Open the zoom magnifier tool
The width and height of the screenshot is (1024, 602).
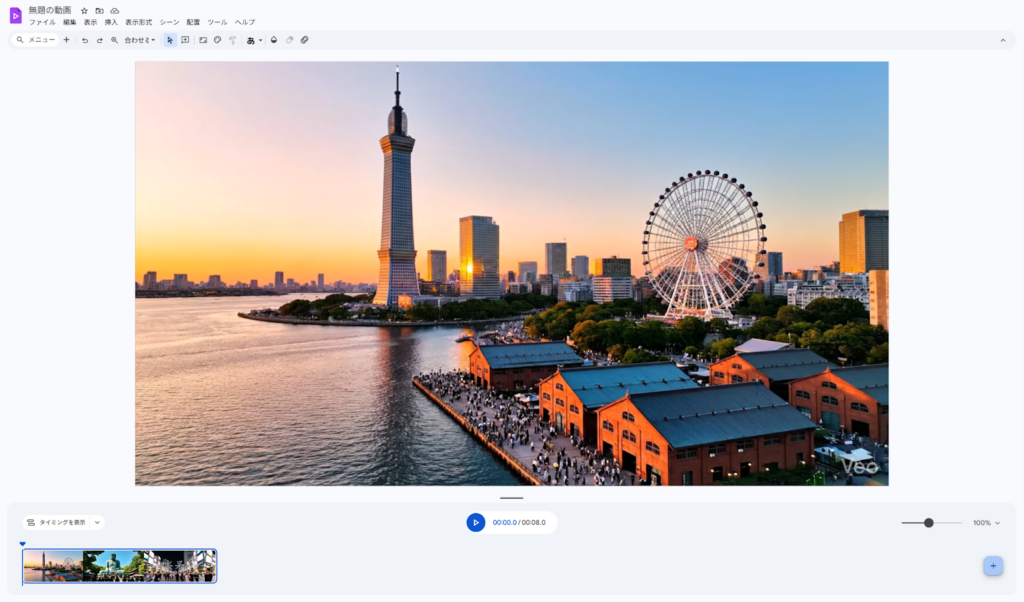click(116, 40)
